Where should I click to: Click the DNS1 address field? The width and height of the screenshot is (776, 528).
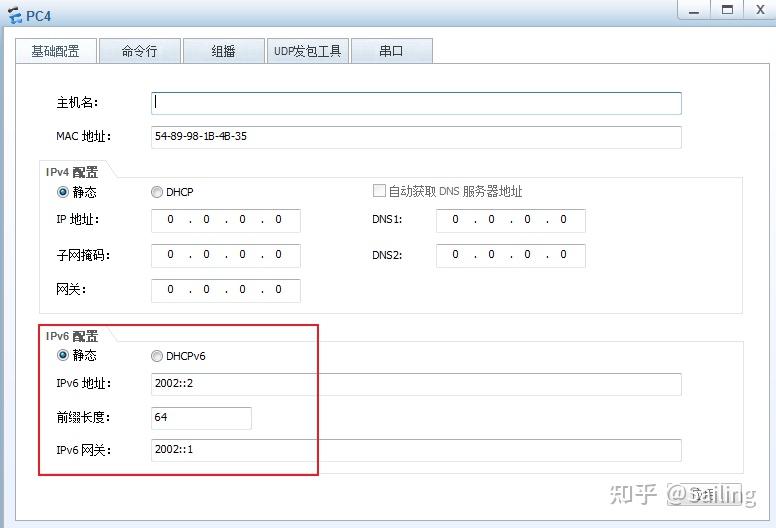[x=511, y=220]
